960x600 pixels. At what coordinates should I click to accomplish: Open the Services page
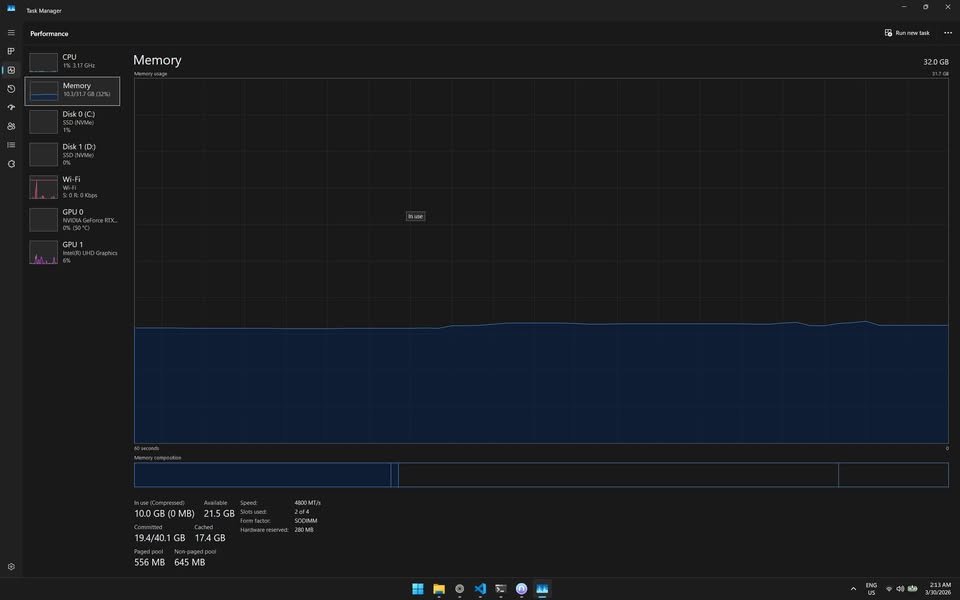[x=10, y=163]
